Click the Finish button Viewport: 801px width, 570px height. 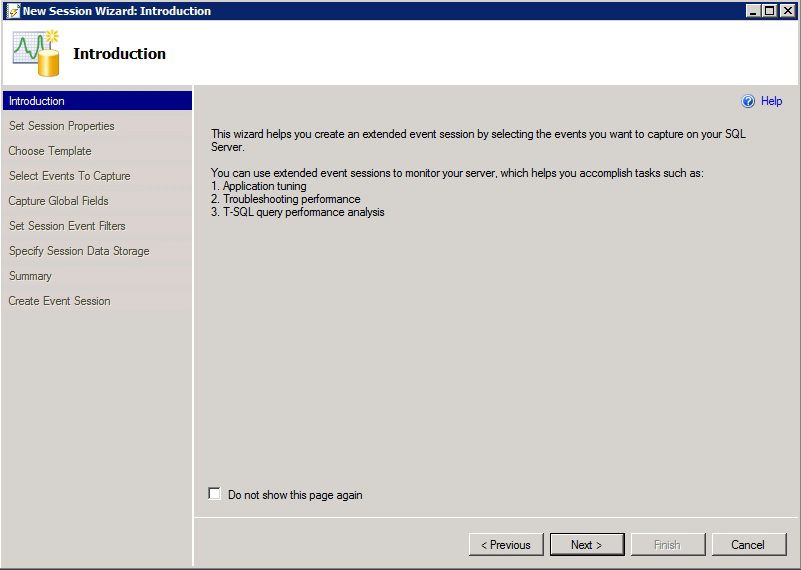(x=668, y=544)
